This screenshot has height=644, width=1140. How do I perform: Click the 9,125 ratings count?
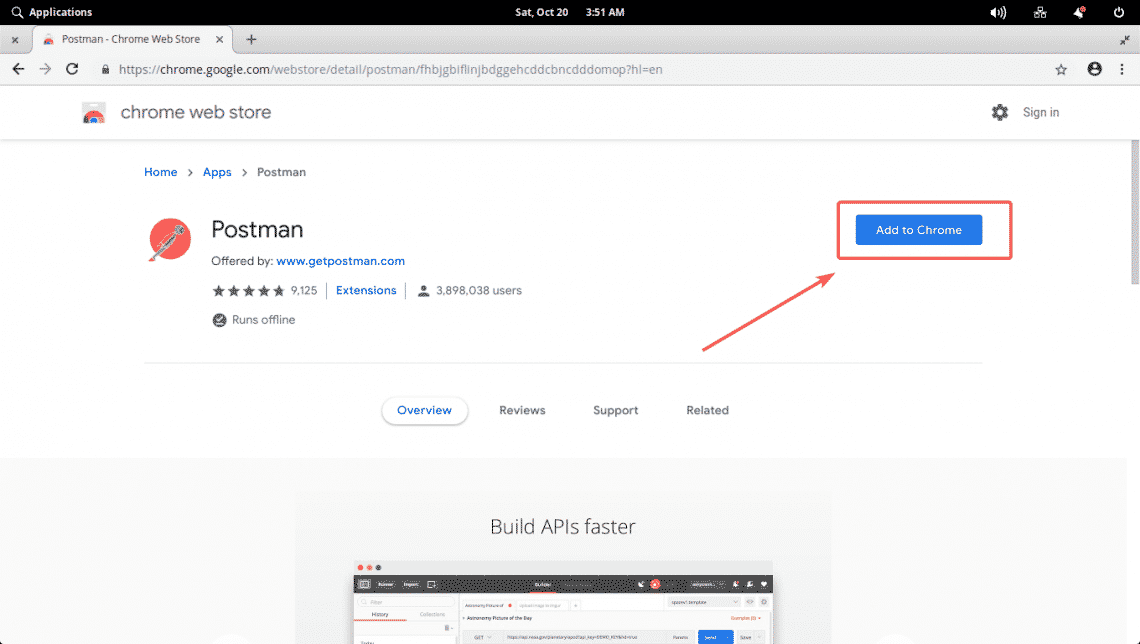(x=304, y=290)
